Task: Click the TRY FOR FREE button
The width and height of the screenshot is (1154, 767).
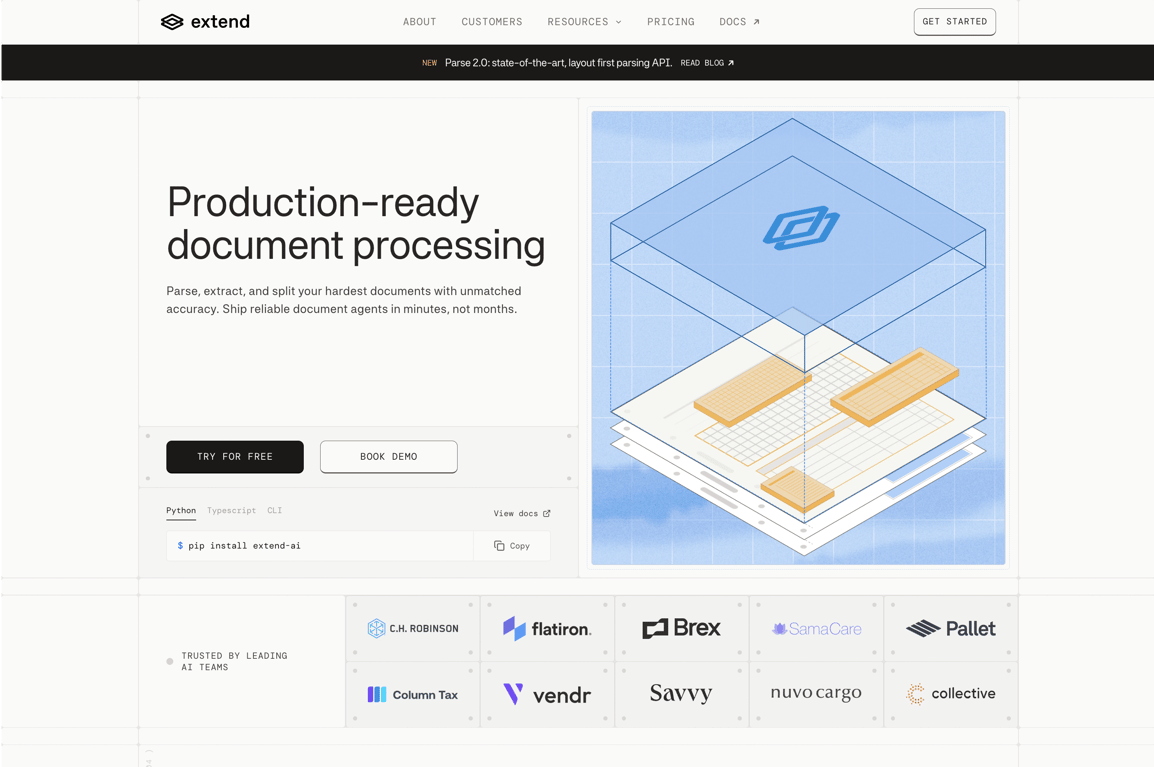Action: (x=235, y=457)
